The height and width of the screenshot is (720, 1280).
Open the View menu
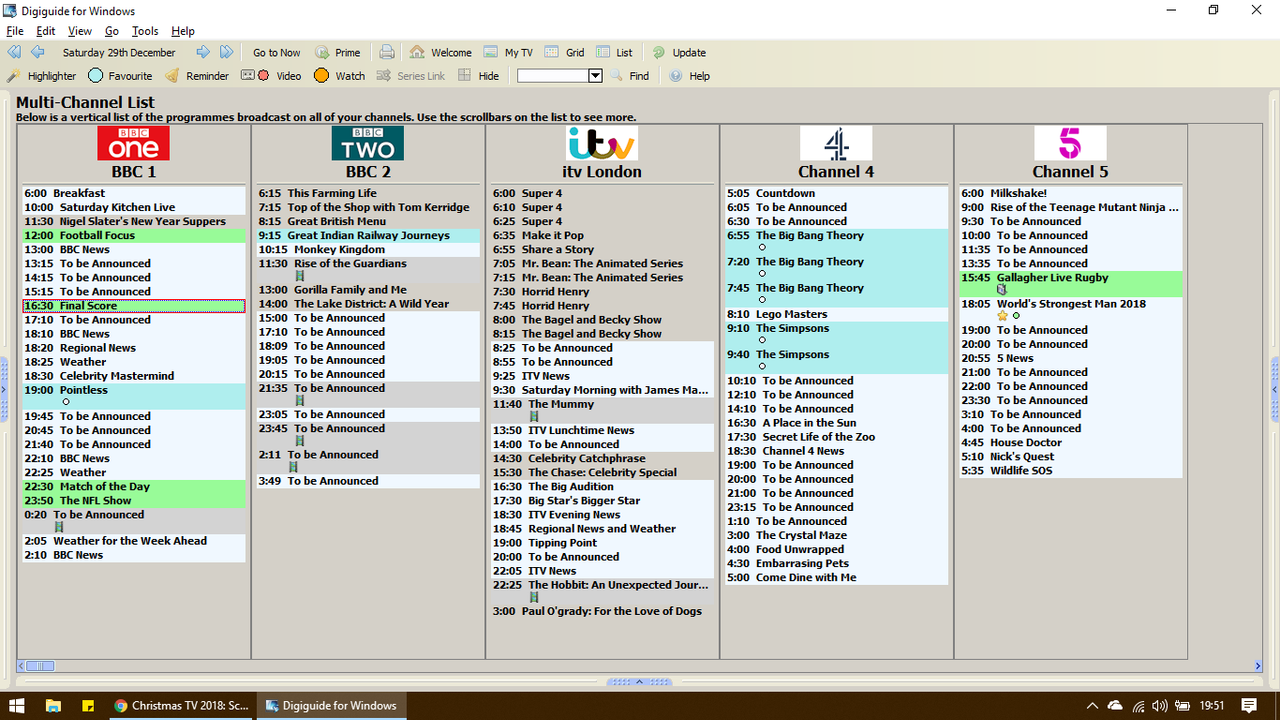(80, 31)
